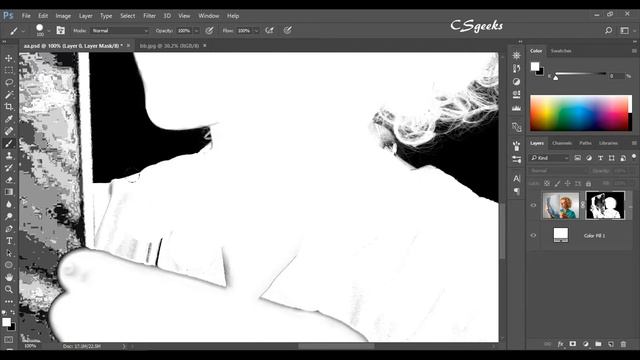The height and width of the screenshot is (360, 640).
Task: Open the Flow slider dropdown arrow
Action: (256, 31)
